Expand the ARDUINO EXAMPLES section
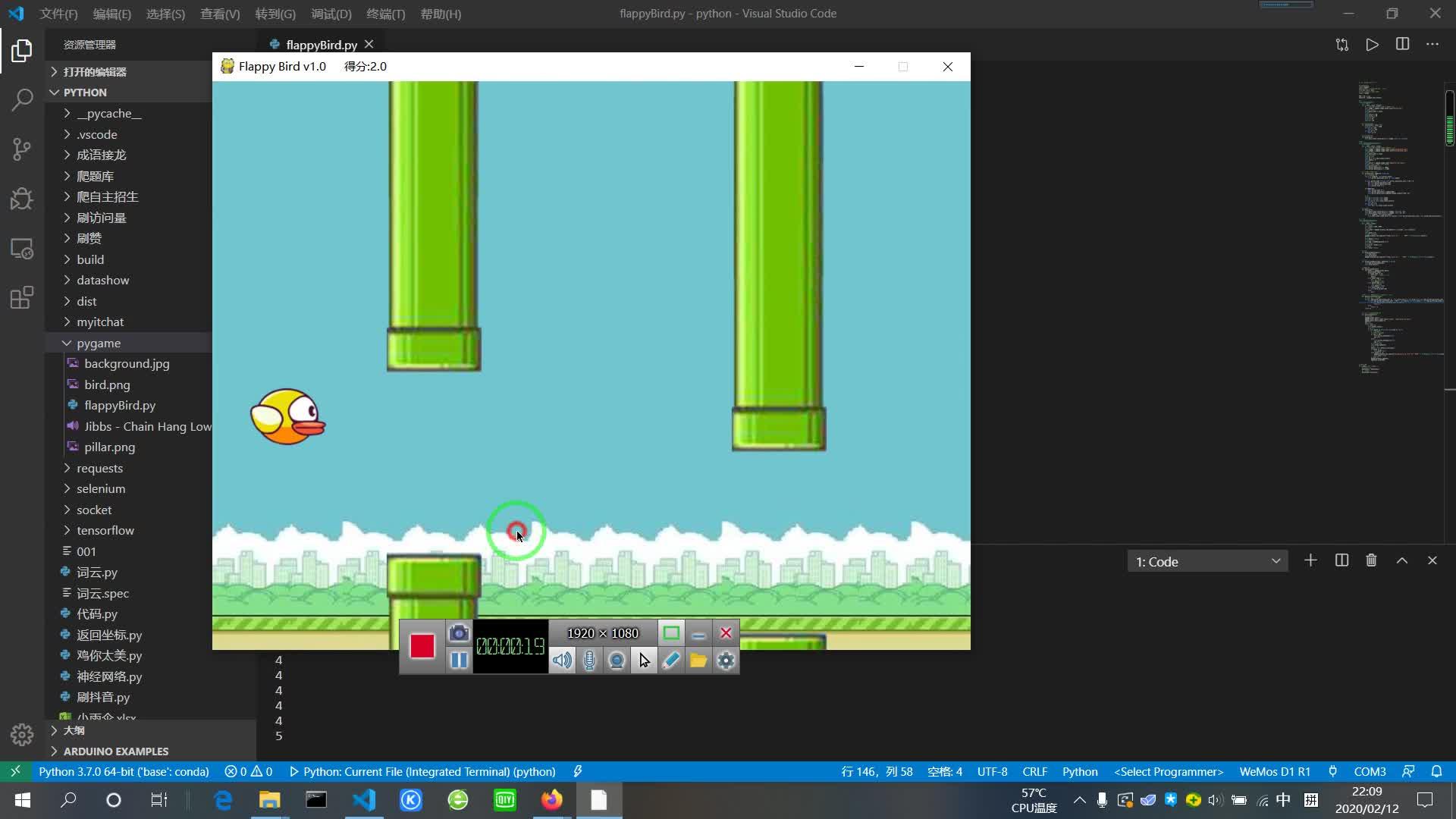 click(150, 752)
